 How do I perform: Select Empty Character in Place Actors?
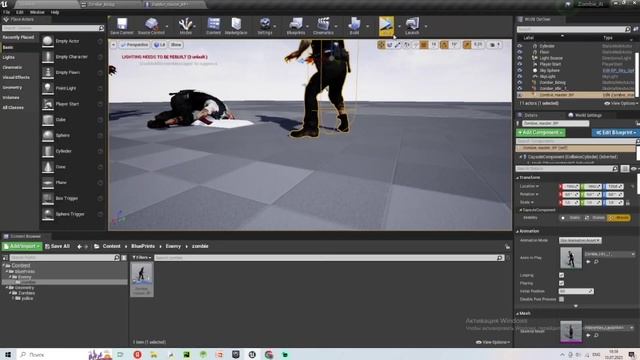(x=73, y=57)
